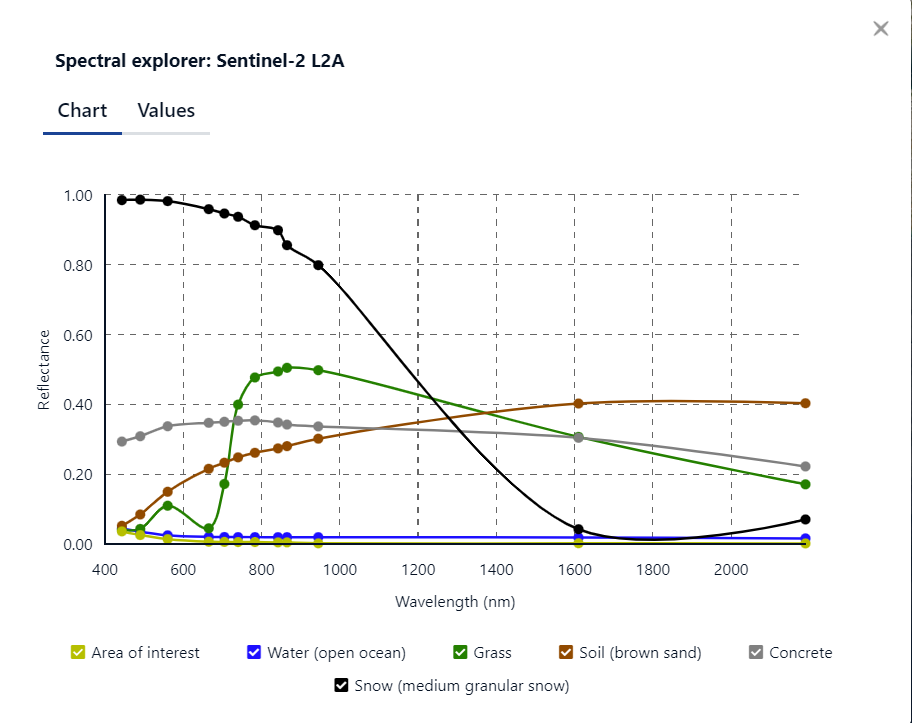Uncheck Snow (medium granular snow)
This screenshot has height=723, width=912.
(x=342, y=686)
